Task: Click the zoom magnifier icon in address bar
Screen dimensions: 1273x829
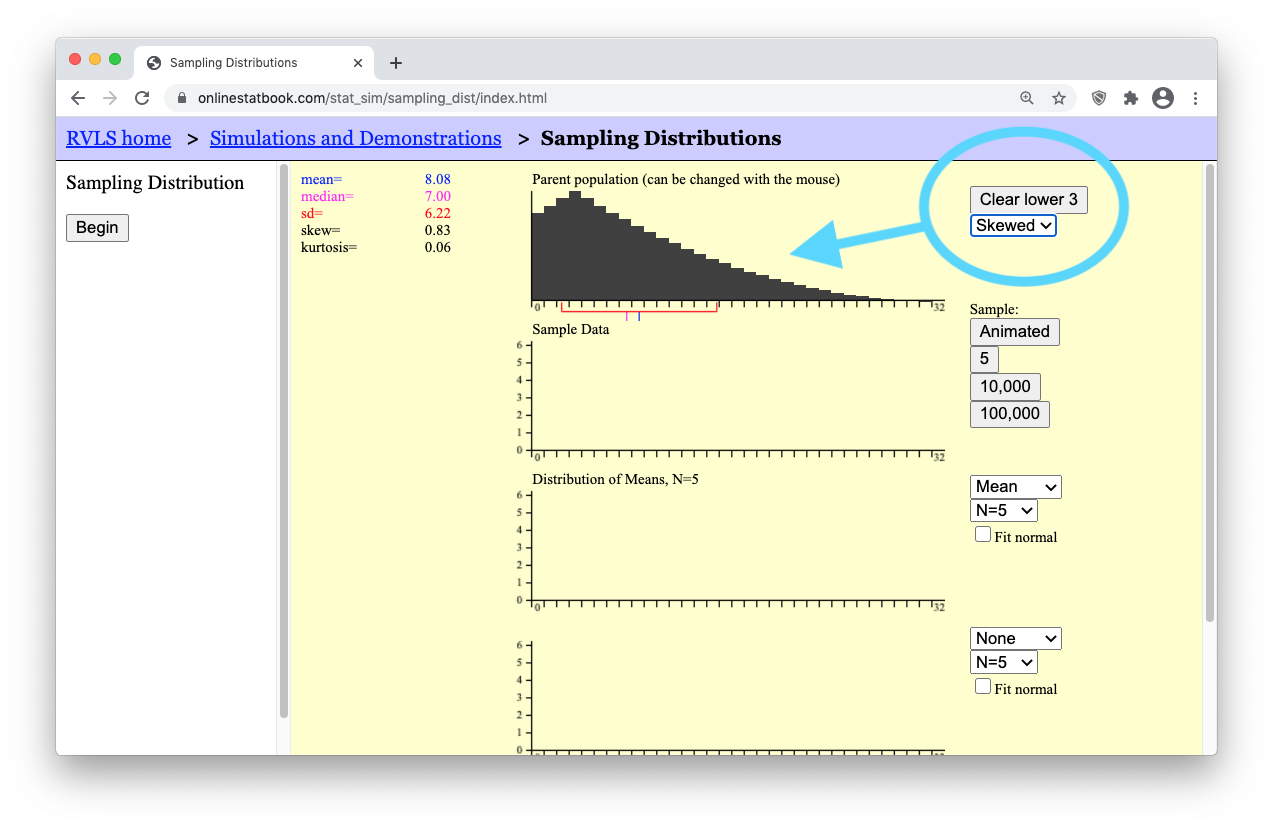Action: 1027,98
